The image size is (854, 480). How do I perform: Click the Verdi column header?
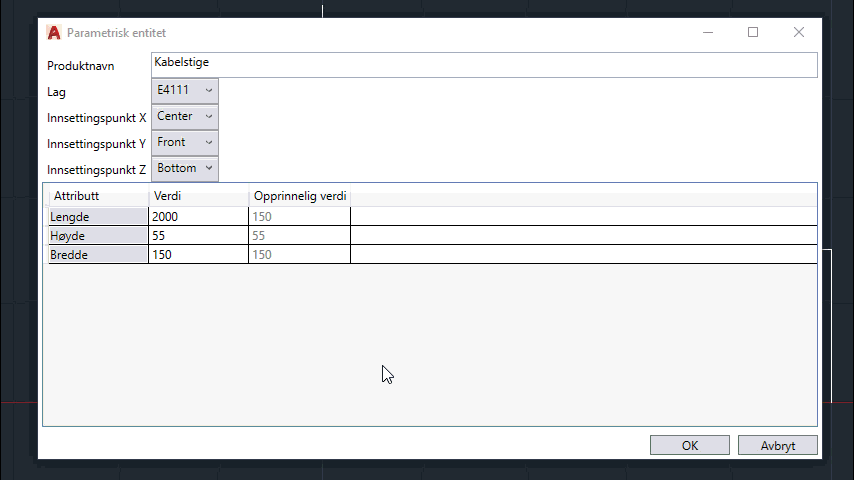coord(198,196)
